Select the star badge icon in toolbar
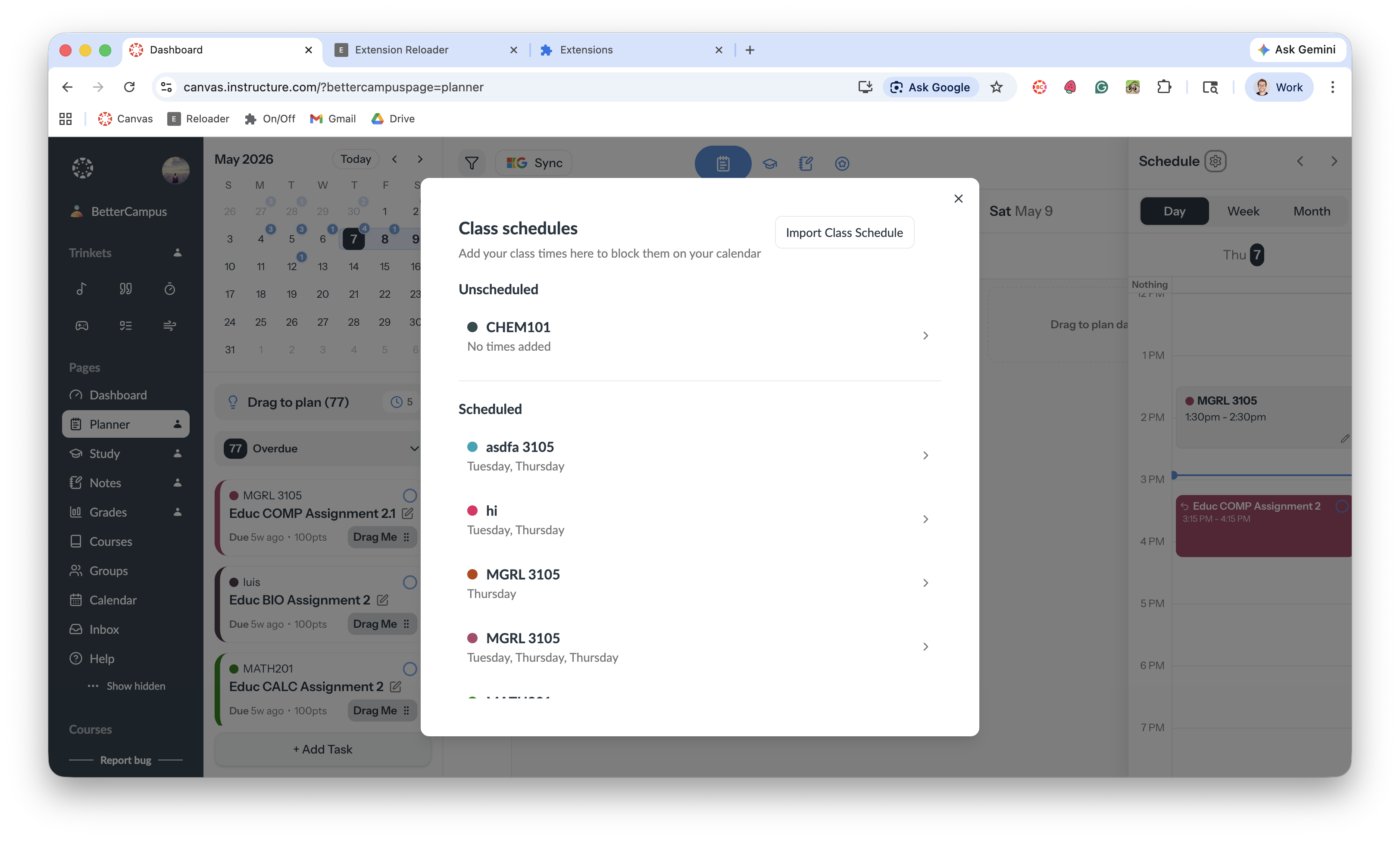 point(842,164)
